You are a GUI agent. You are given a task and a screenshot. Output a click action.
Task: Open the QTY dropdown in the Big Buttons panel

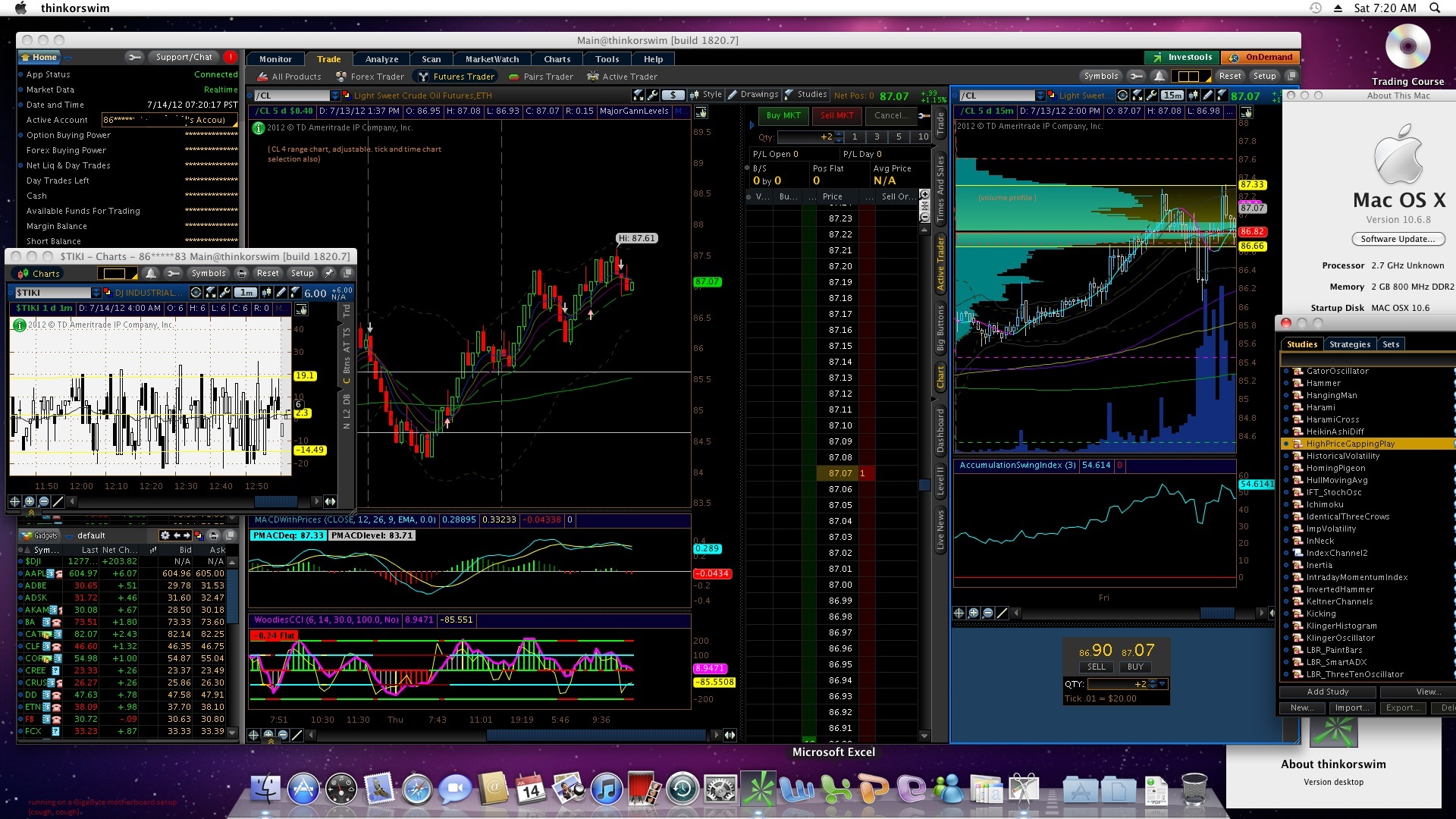1162,684
